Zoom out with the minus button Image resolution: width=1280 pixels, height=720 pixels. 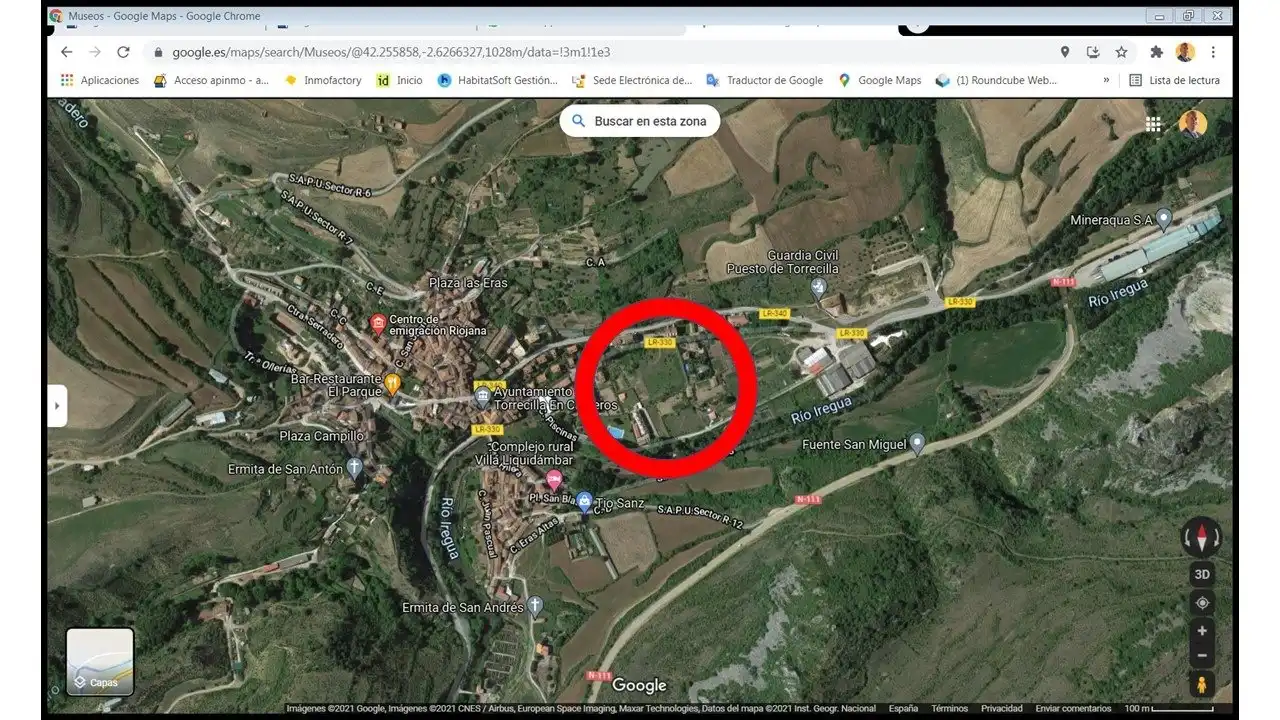tap(1202, 656)
